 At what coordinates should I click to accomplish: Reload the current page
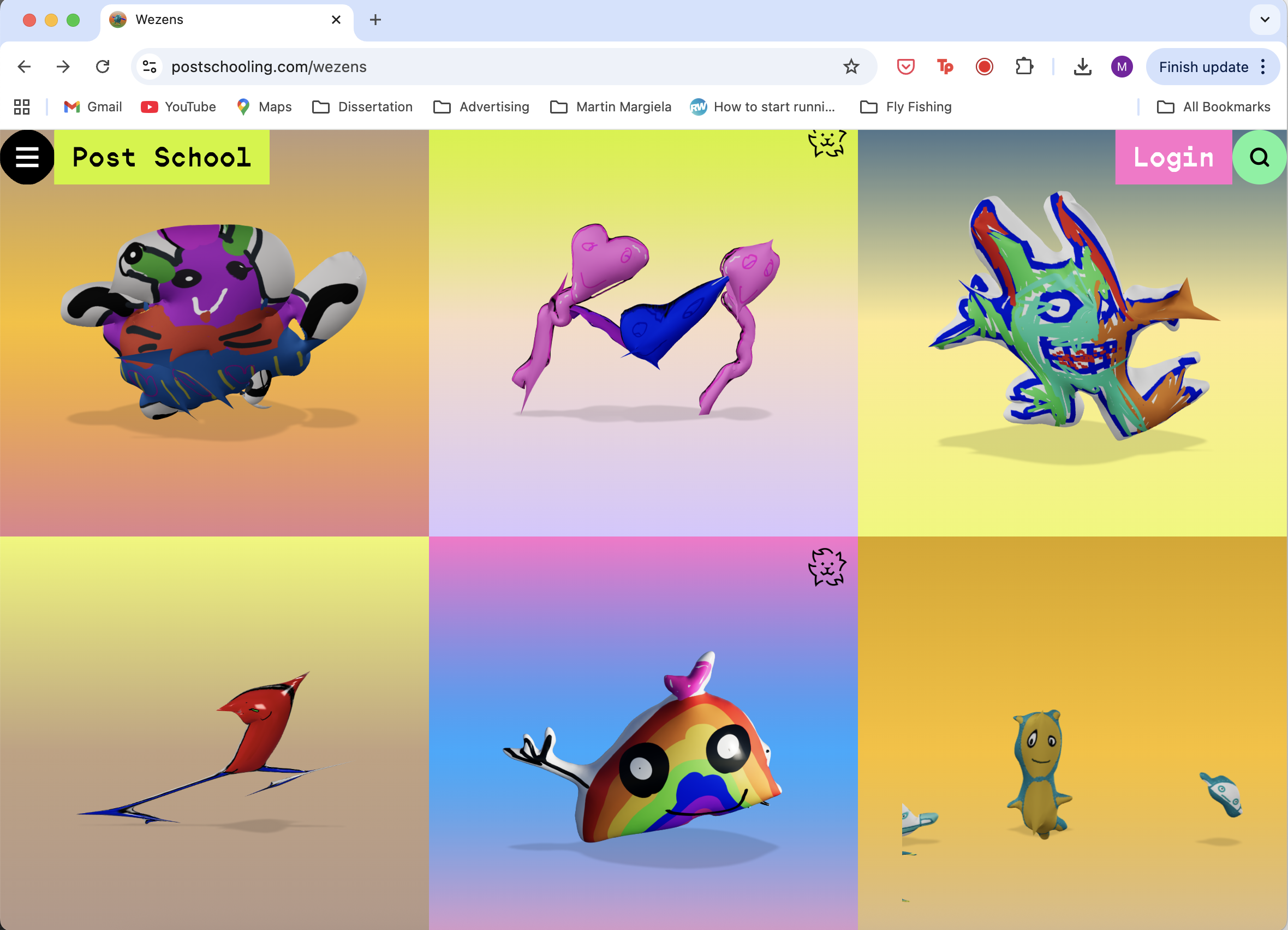(x=103, y=67)
